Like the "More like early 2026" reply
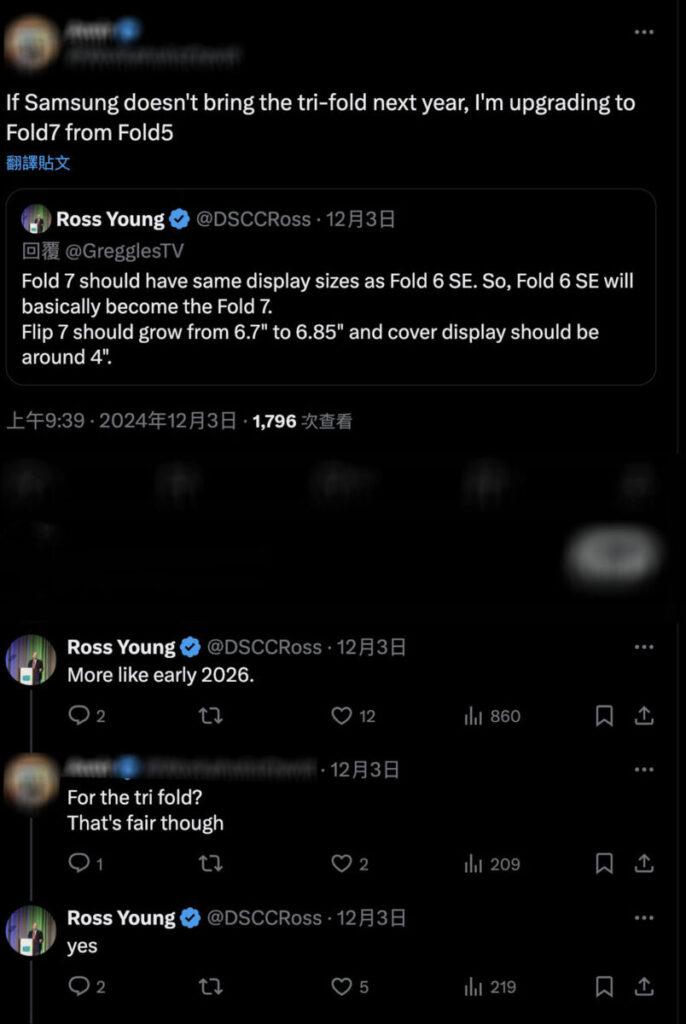Image resolution: width=686 pixels, height=1024 pixels. (x=342, y=716)
